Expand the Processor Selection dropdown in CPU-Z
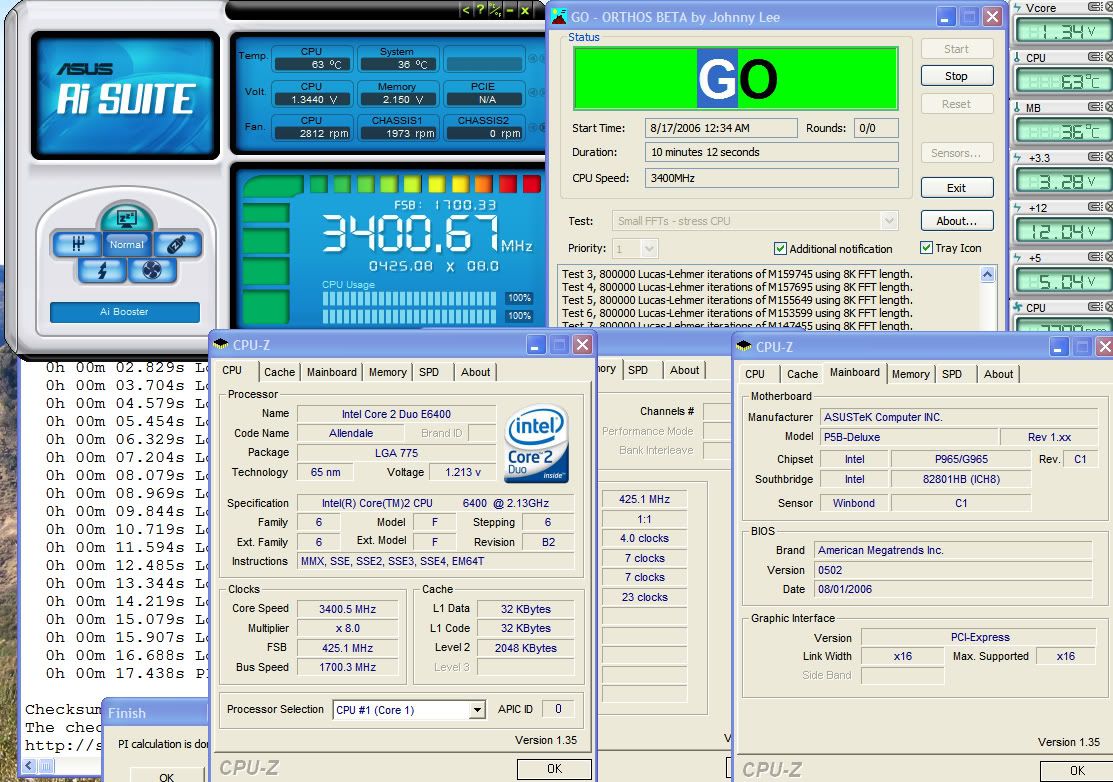 [x=478, y=710]
